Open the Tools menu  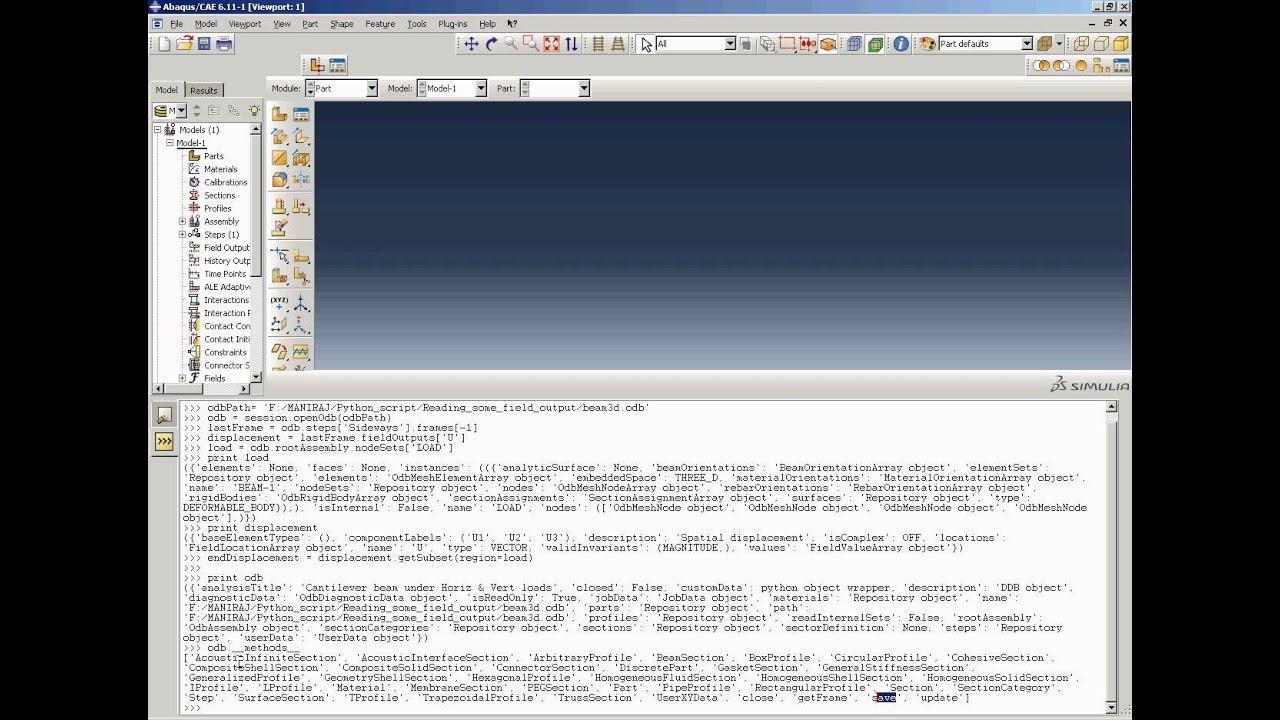417,24
